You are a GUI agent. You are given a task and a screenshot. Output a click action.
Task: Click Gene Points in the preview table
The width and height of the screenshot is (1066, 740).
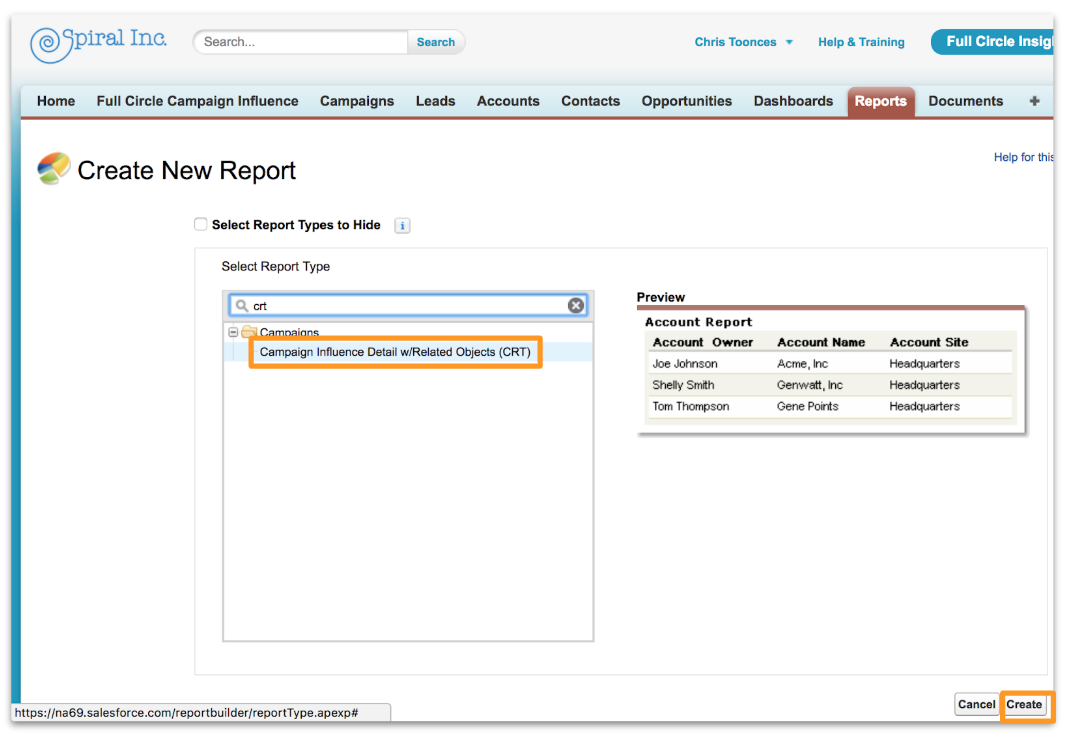[808, 407]
